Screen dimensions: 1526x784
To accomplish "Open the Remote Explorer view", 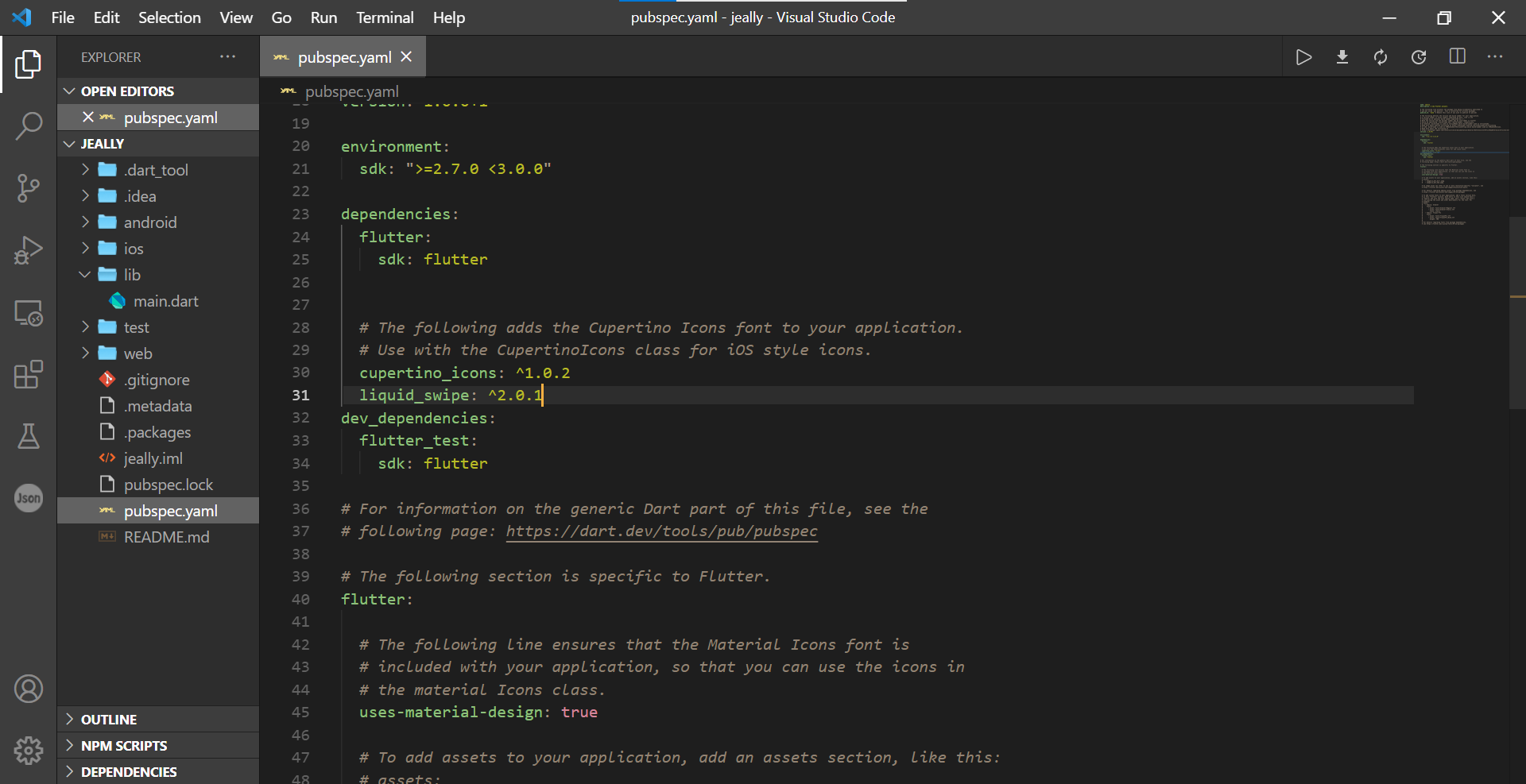I will [x=29, y=312].
